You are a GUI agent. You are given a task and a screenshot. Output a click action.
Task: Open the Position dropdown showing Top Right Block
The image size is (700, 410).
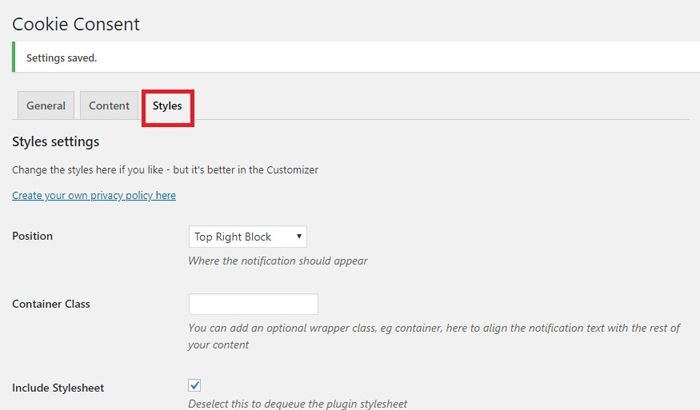click(x=248, y=237)
